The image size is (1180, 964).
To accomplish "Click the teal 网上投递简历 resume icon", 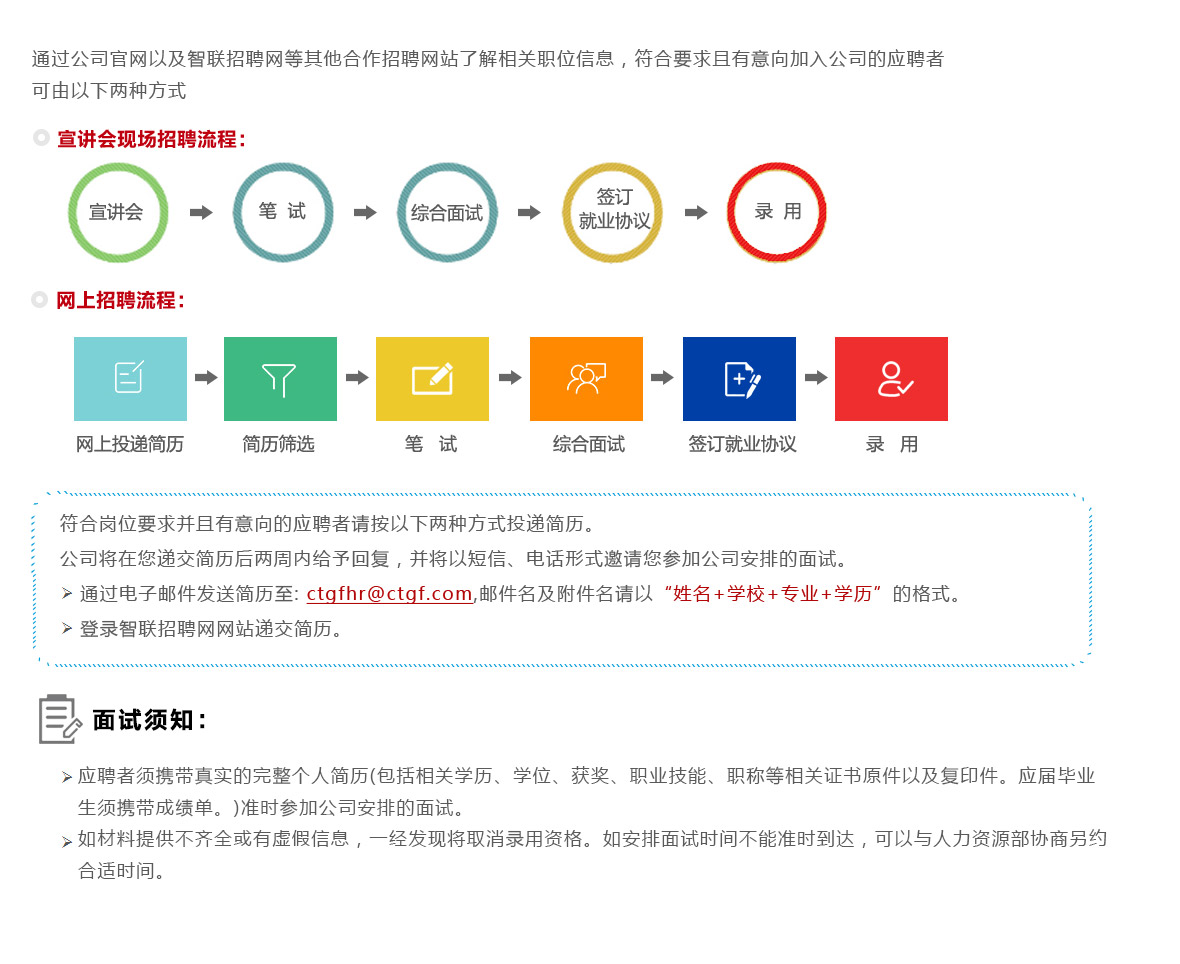I will (x=130, y=379).
